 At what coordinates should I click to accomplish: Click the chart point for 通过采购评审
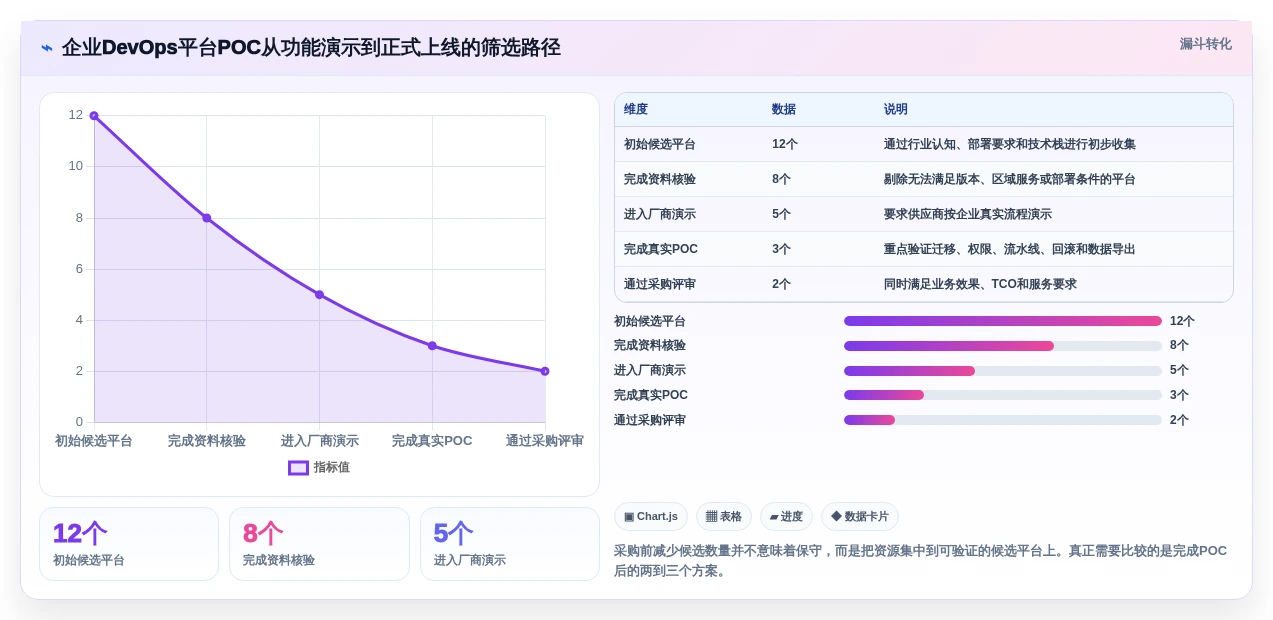point(545,371)
